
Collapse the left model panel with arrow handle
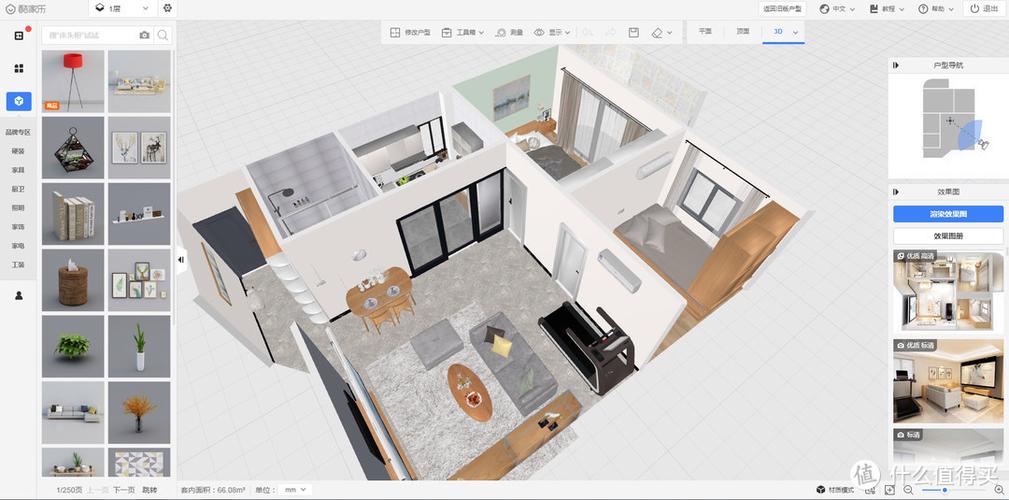(x=181, y=259)
